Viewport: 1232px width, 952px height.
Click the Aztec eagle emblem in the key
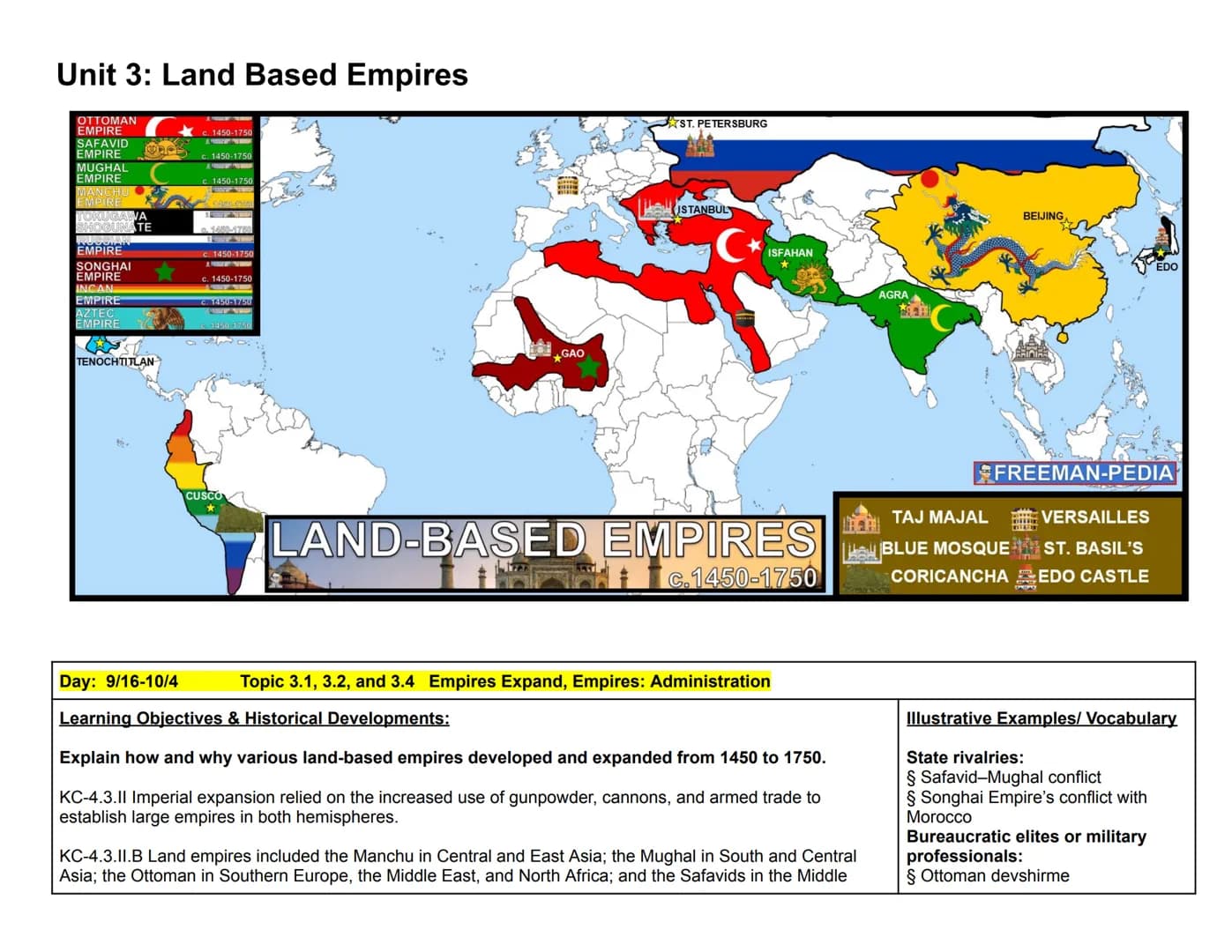[161, 318]
